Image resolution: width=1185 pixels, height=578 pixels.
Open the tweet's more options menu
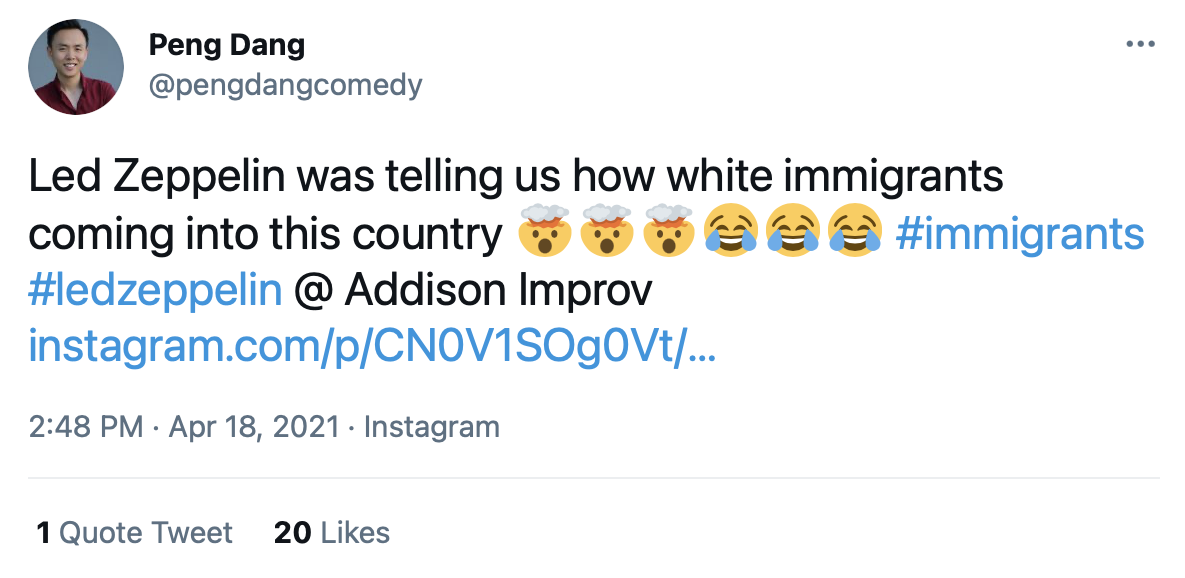1140,45
